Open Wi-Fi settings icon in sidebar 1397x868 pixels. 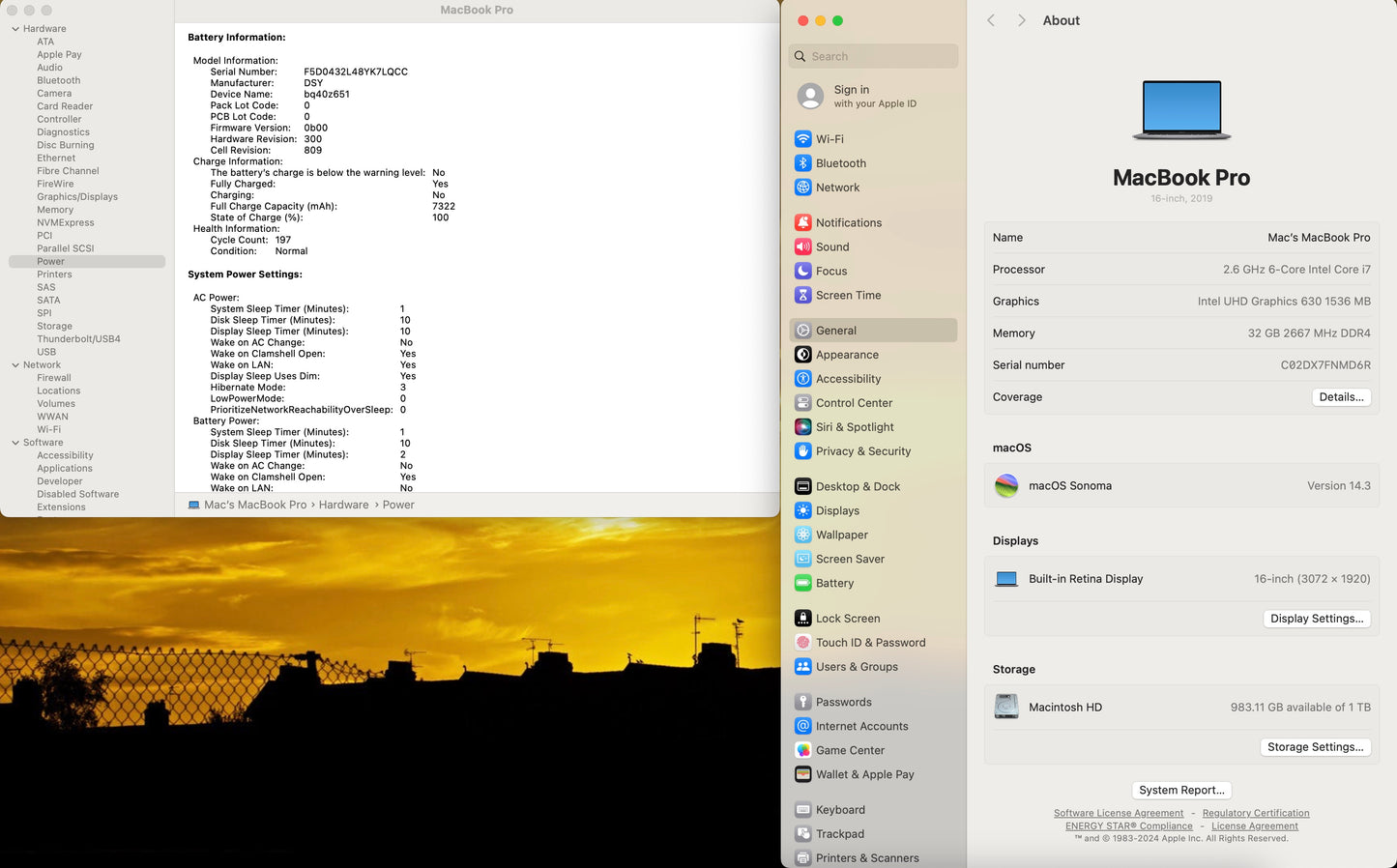tap(802, 139)
